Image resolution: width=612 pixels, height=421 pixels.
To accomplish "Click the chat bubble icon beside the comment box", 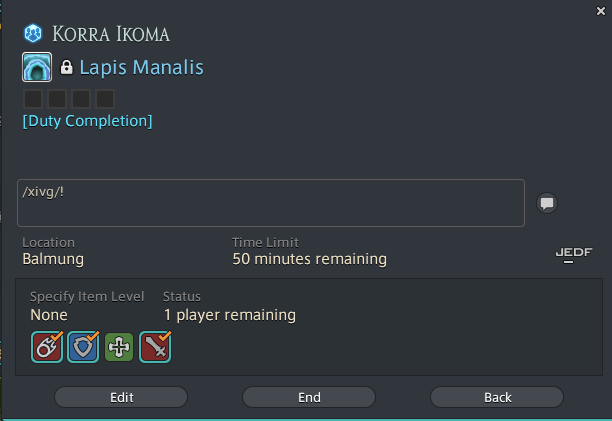I will click(x=547, y=203).
